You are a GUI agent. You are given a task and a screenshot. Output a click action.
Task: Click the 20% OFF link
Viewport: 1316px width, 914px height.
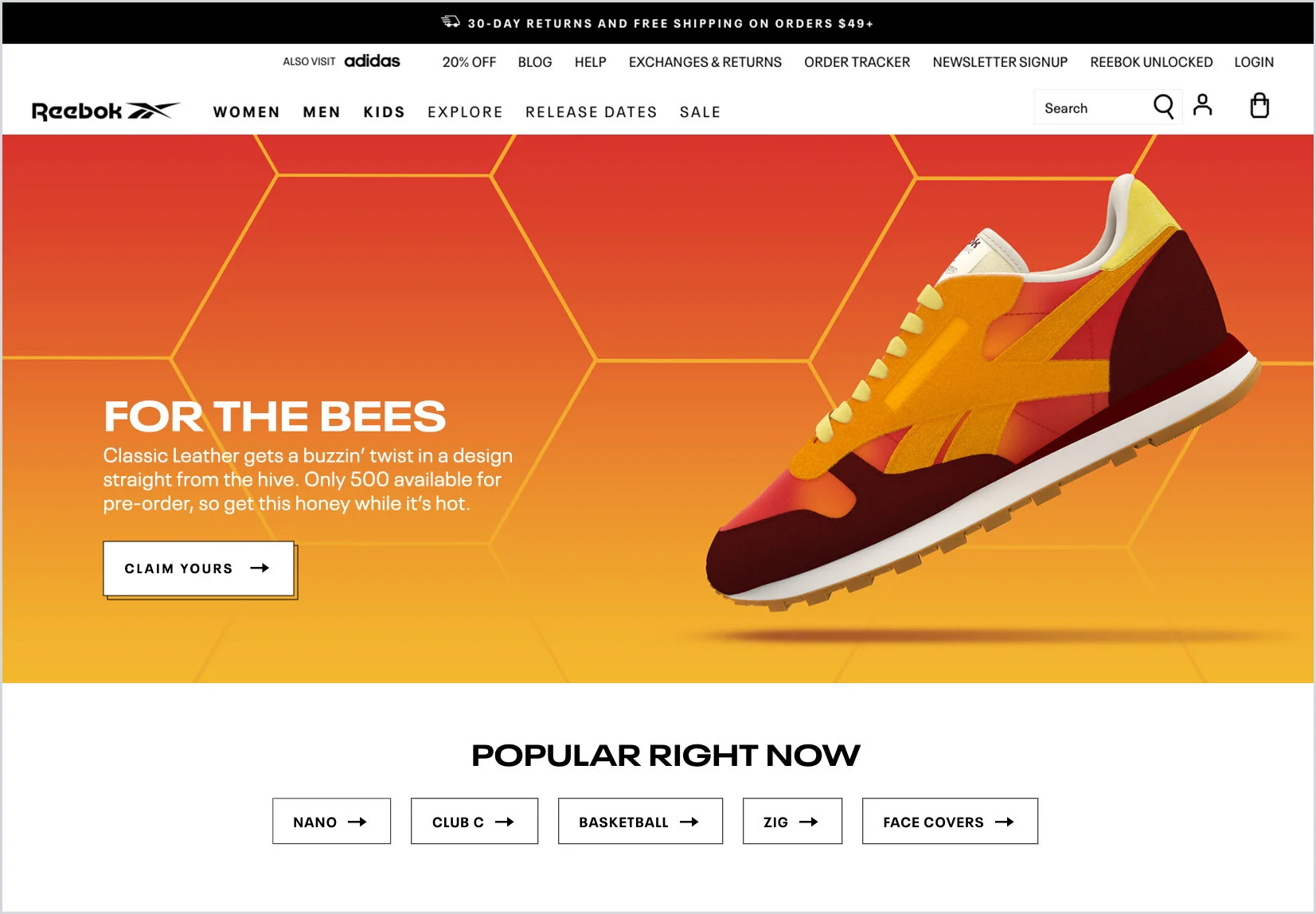[469, 62]
